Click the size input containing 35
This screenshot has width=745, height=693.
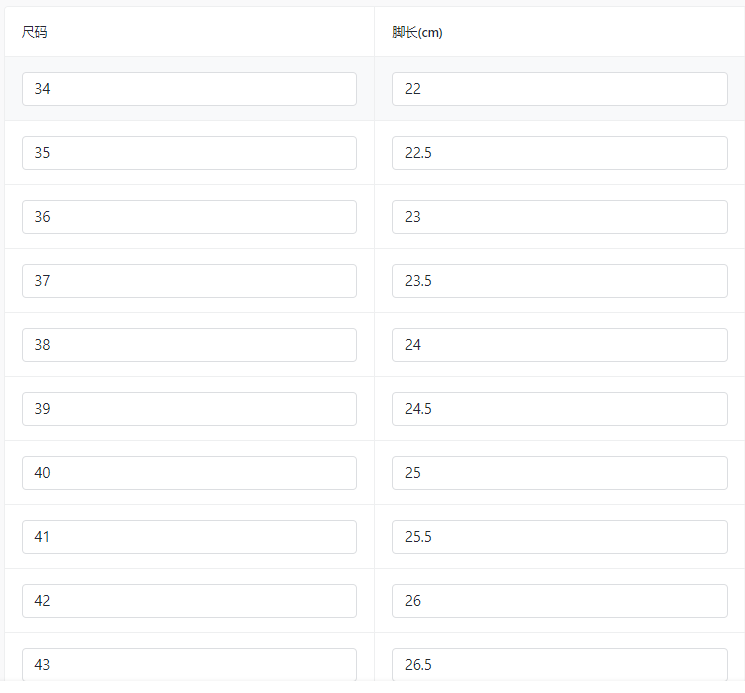pyautogui.click(x=189, y=153)
